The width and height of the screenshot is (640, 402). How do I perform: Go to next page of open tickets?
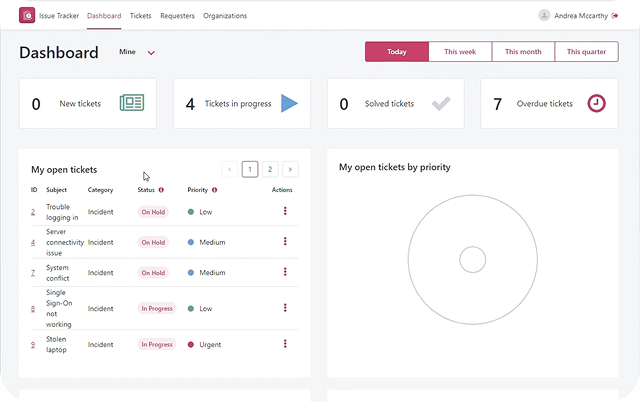pyautogui.click(x=290, y=170)
